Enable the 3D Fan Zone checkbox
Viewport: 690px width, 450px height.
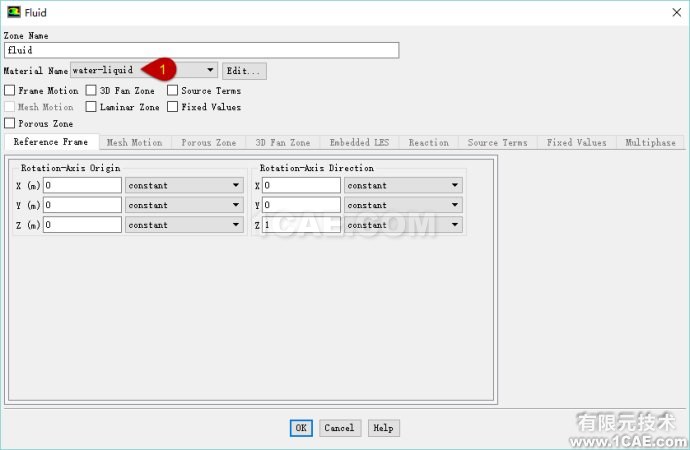[91, 91]
